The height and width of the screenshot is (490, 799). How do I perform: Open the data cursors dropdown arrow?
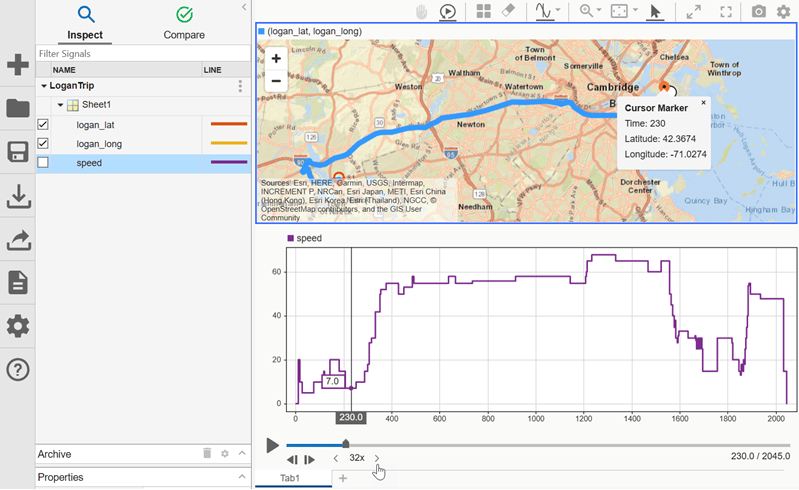click(558, 10)
